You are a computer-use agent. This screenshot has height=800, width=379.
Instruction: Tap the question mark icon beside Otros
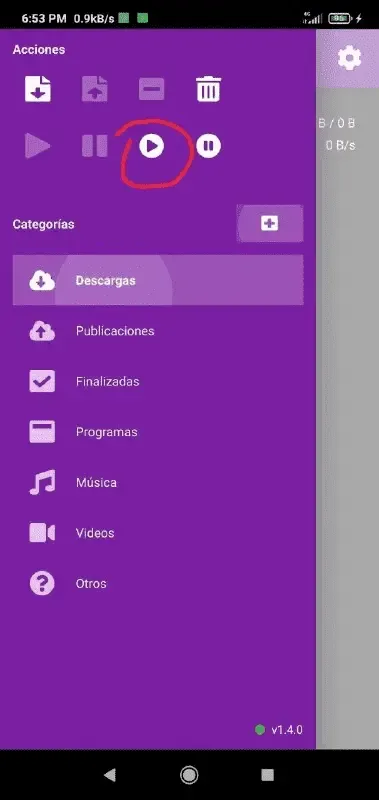click(x=42, y=584)
